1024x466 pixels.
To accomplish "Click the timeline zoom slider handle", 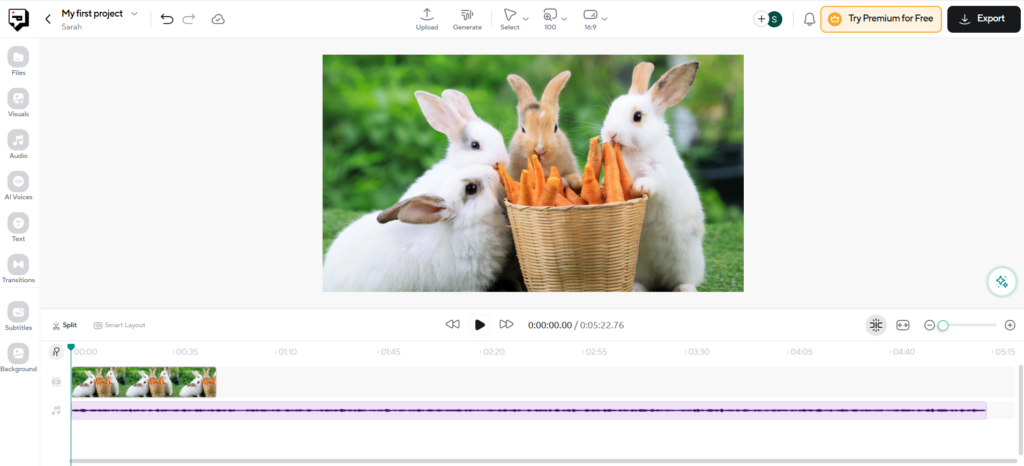I will pos(943,325).
